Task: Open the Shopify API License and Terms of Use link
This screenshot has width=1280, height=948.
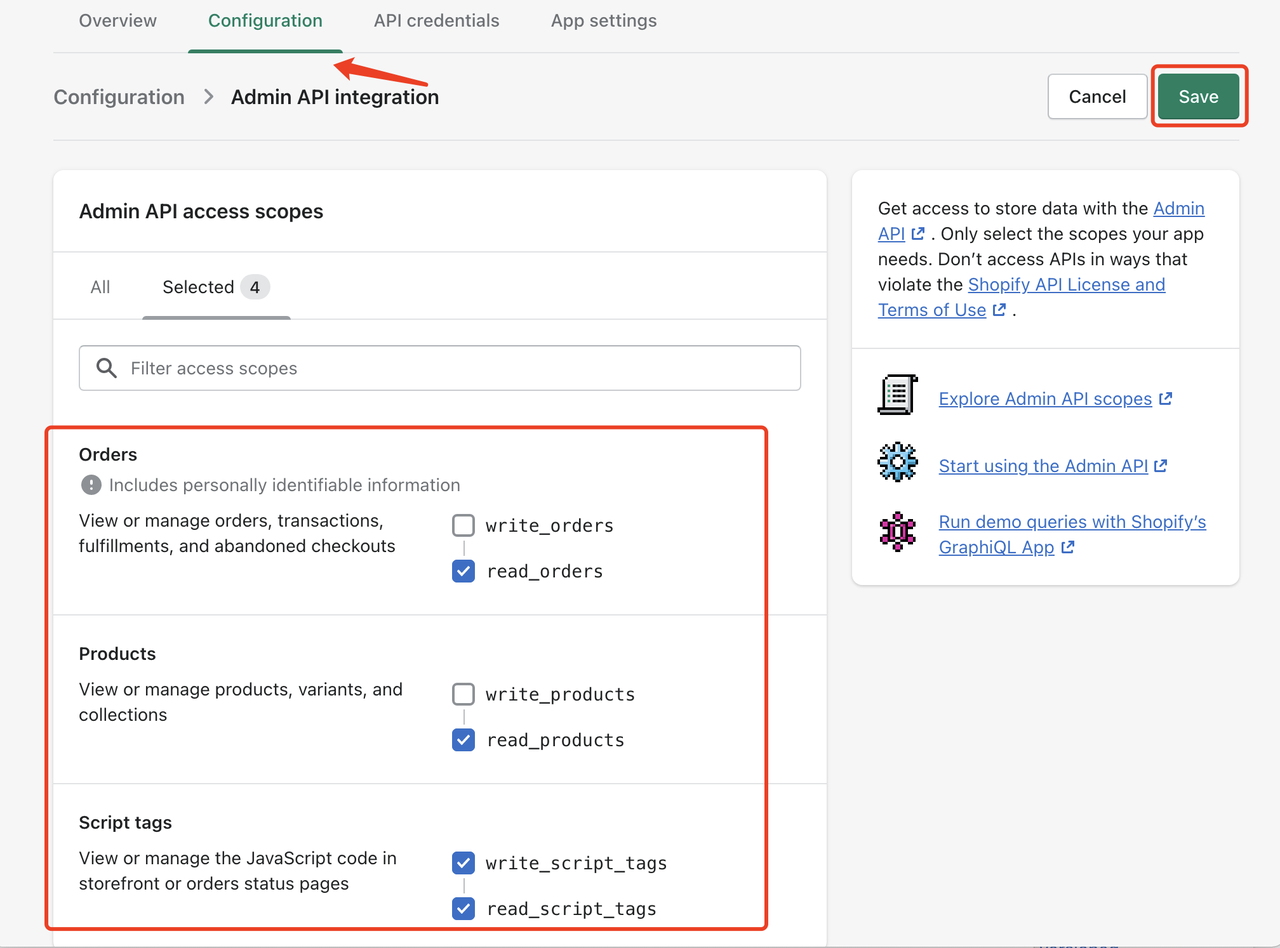Action: (x=1066, y=284)
